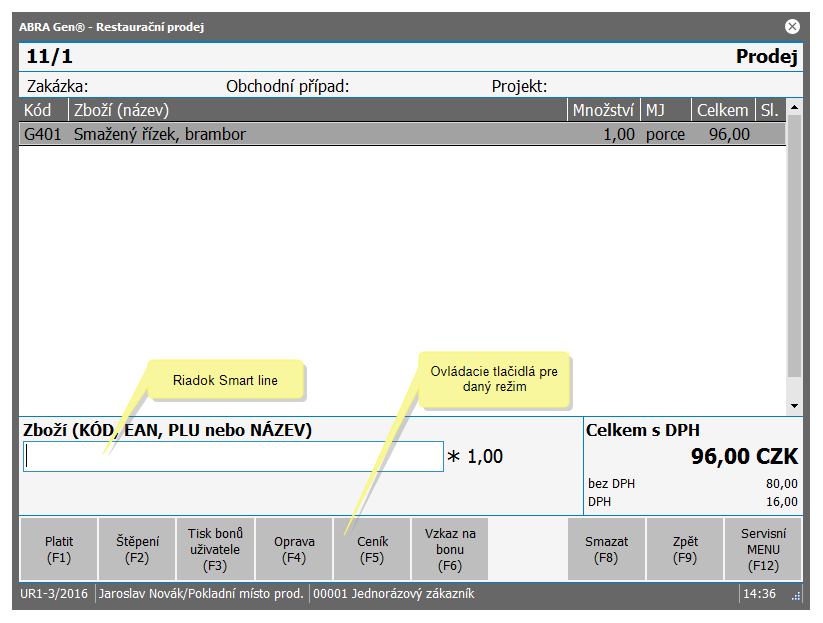This screenshot has width=823, height=623.
Task: Click the MJ column header
Action: point(665,109)
